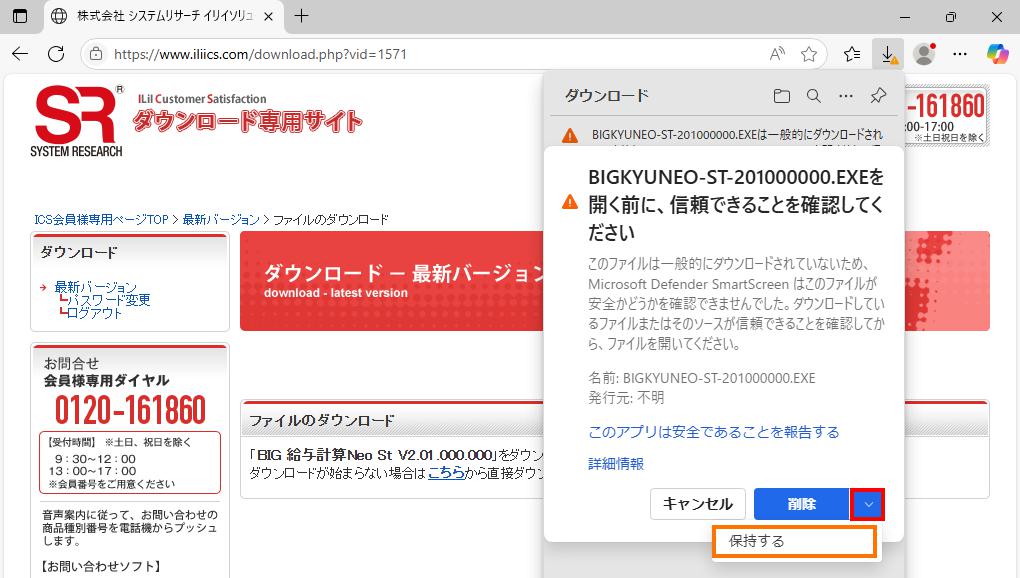This screenshot has width=1020, height=578.
Task: Restore down the browser window
Action: pyautogui.click(x=951, y=17)
